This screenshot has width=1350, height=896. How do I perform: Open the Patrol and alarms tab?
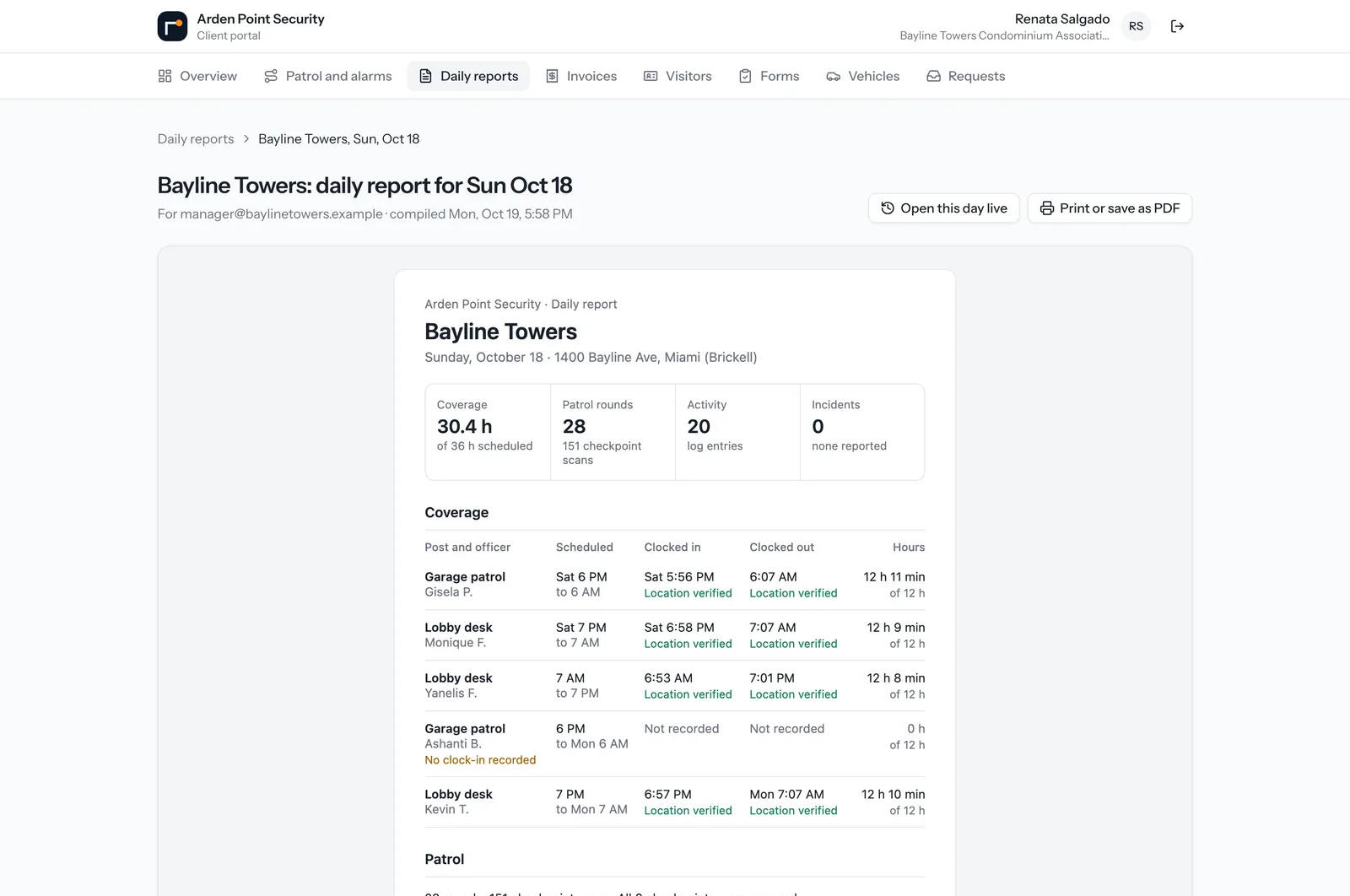point(328,76)
